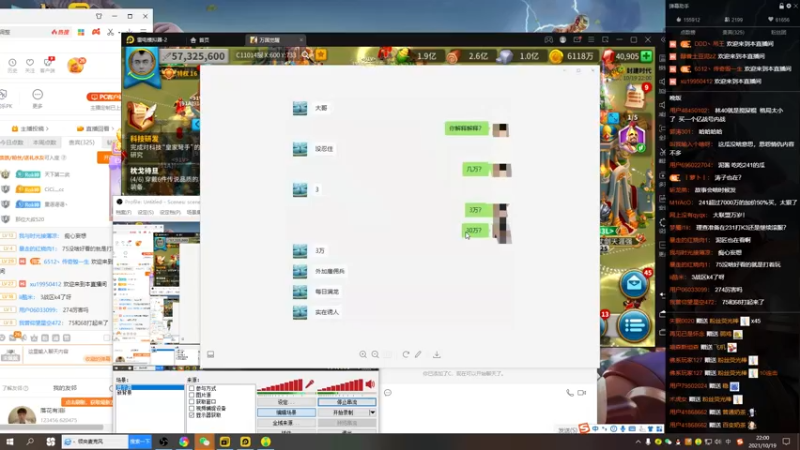Click the history clock icon in browser page
The width and height of the screenshot is (800, 450).
12,63
